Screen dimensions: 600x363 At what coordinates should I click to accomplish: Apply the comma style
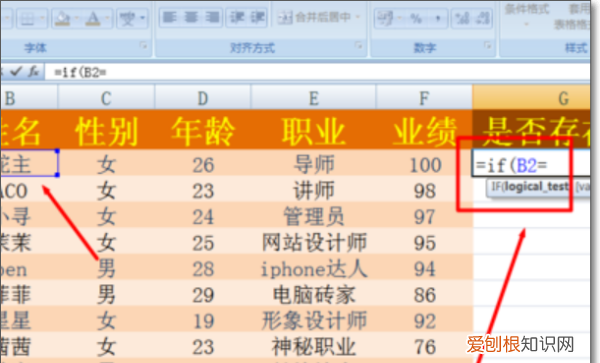[437, 18]
